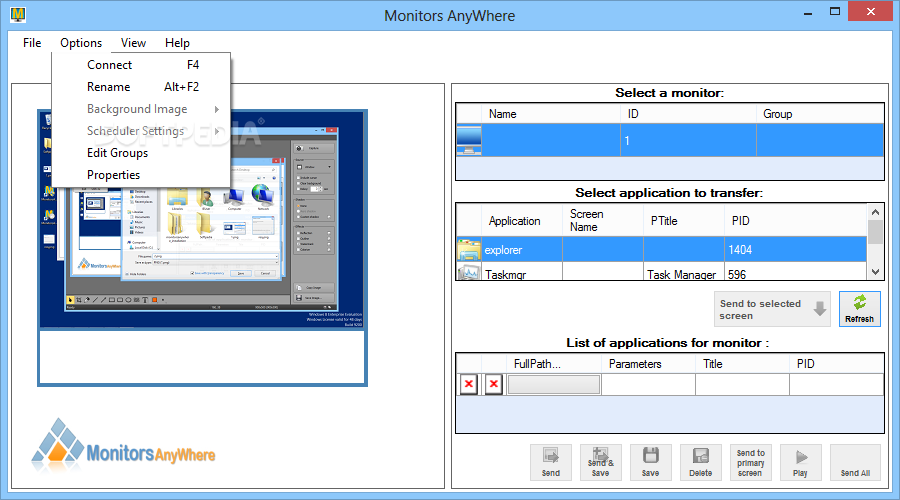Click the Screen Name column header

pos(603,220)
